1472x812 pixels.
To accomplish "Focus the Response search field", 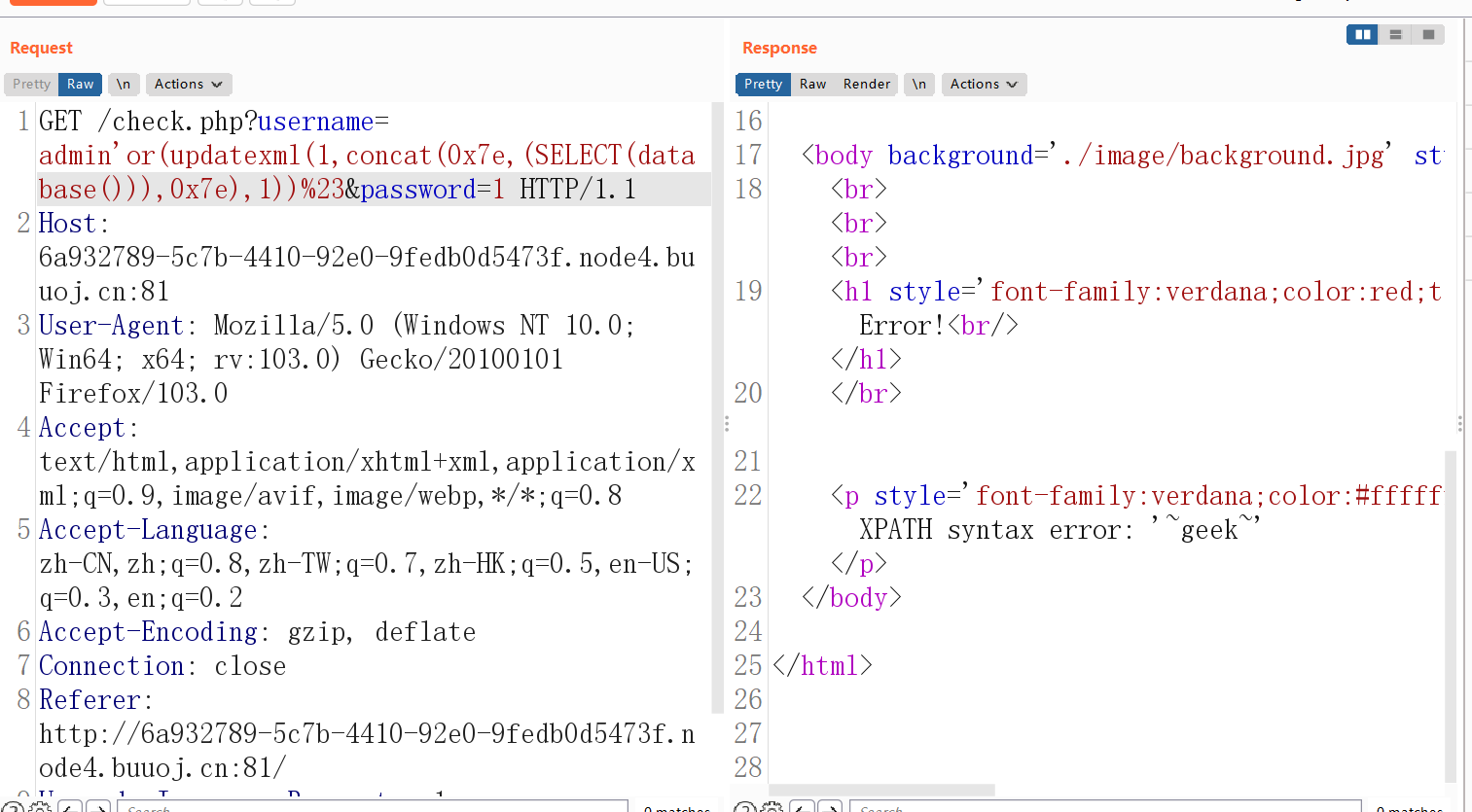I will point(1105,807).
